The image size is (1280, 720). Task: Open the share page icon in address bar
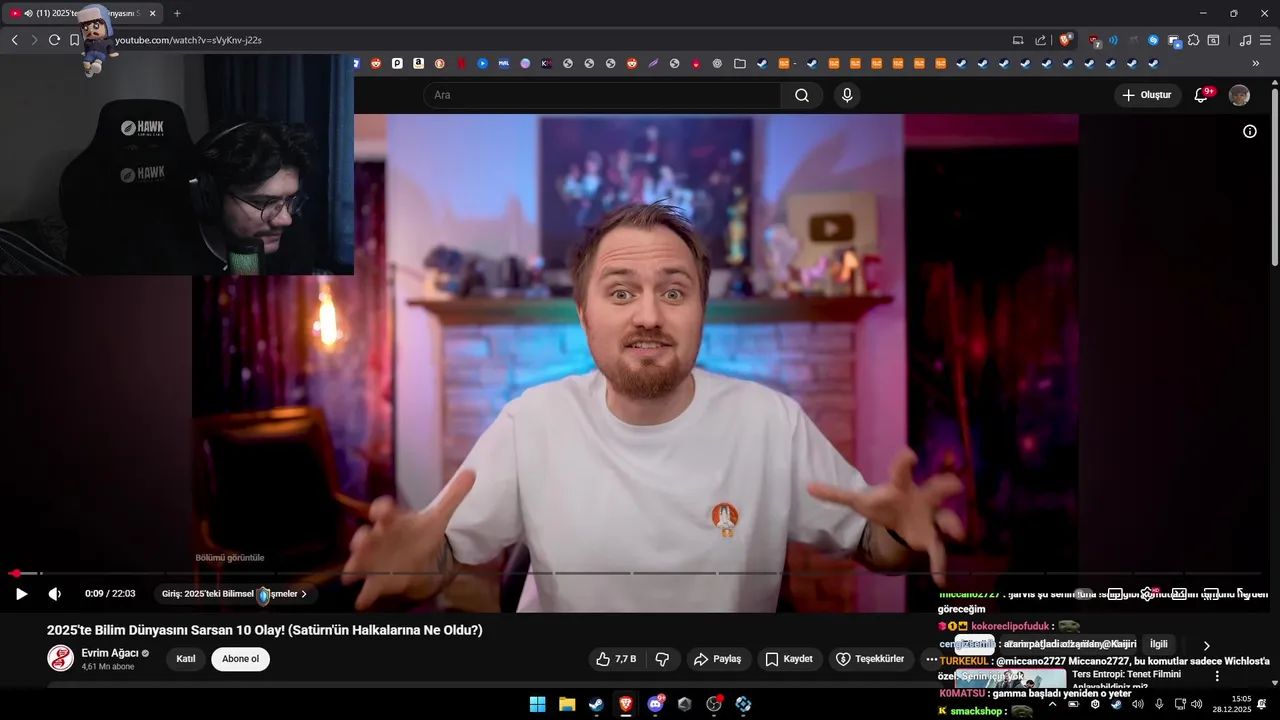pos(1040,40)
